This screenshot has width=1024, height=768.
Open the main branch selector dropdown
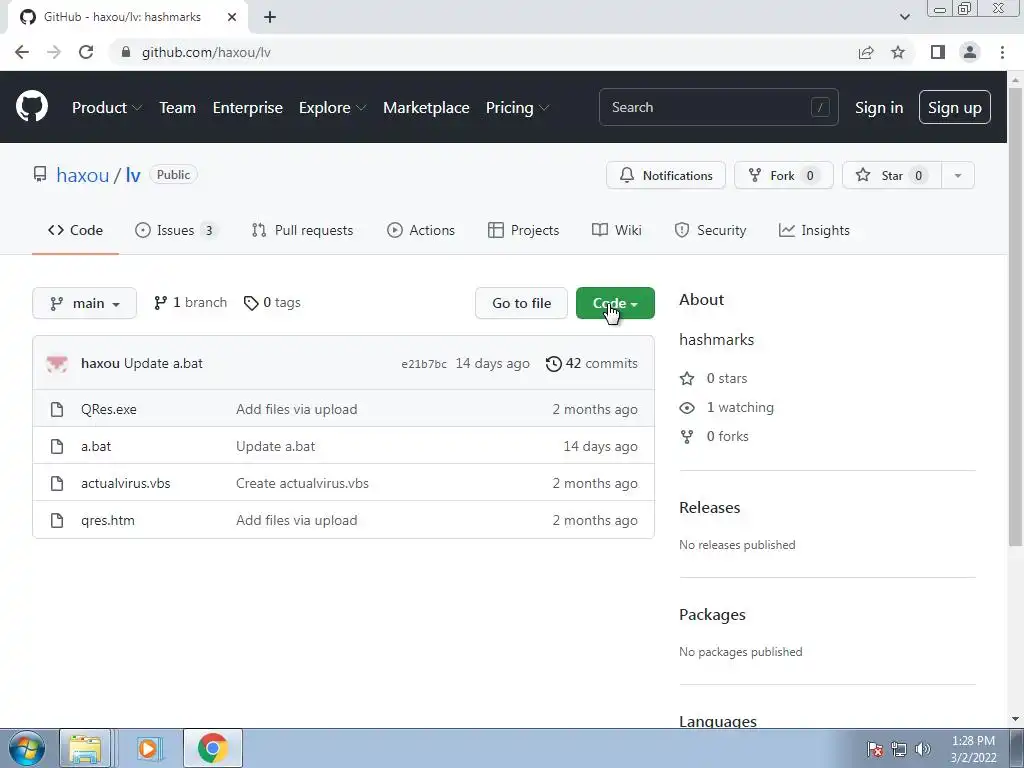pyautogui.click(x=84, y=303)
